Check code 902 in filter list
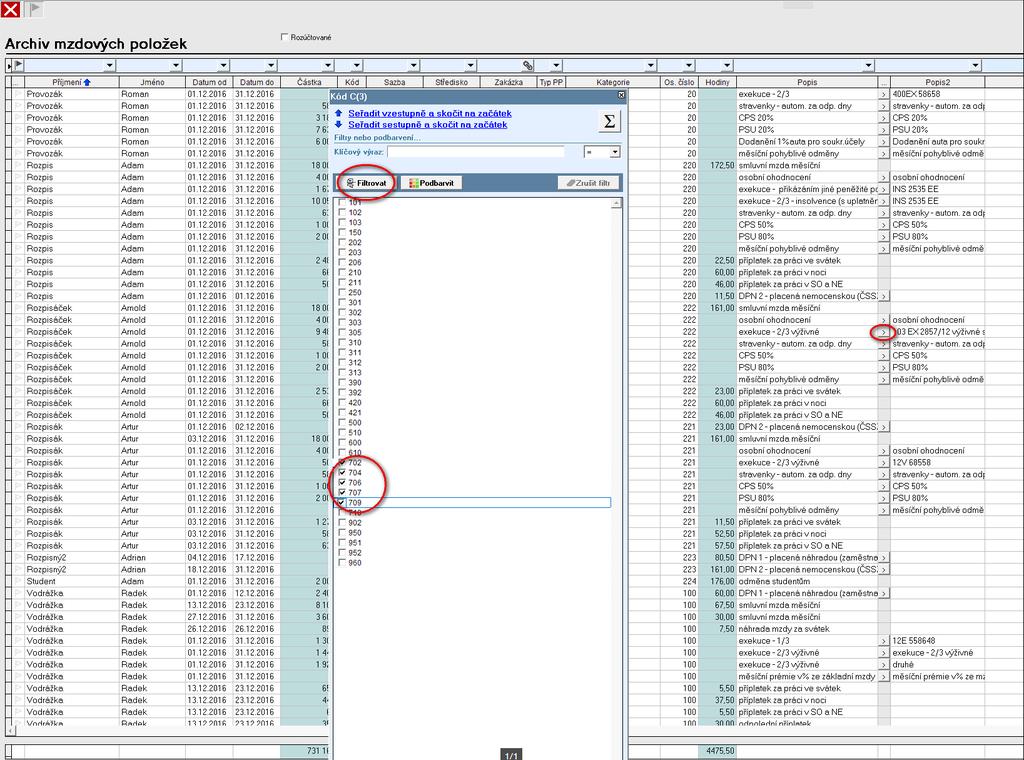 [x=342, y=522]
